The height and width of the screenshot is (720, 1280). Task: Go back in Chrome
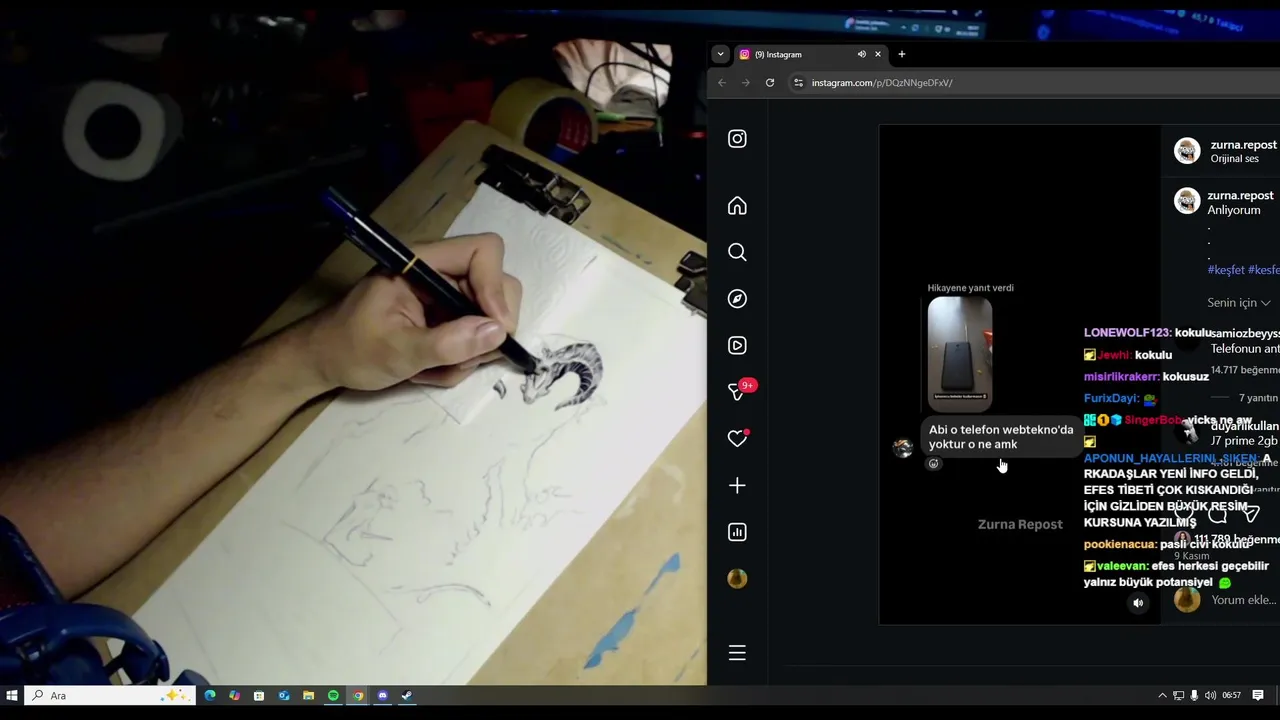722,83
